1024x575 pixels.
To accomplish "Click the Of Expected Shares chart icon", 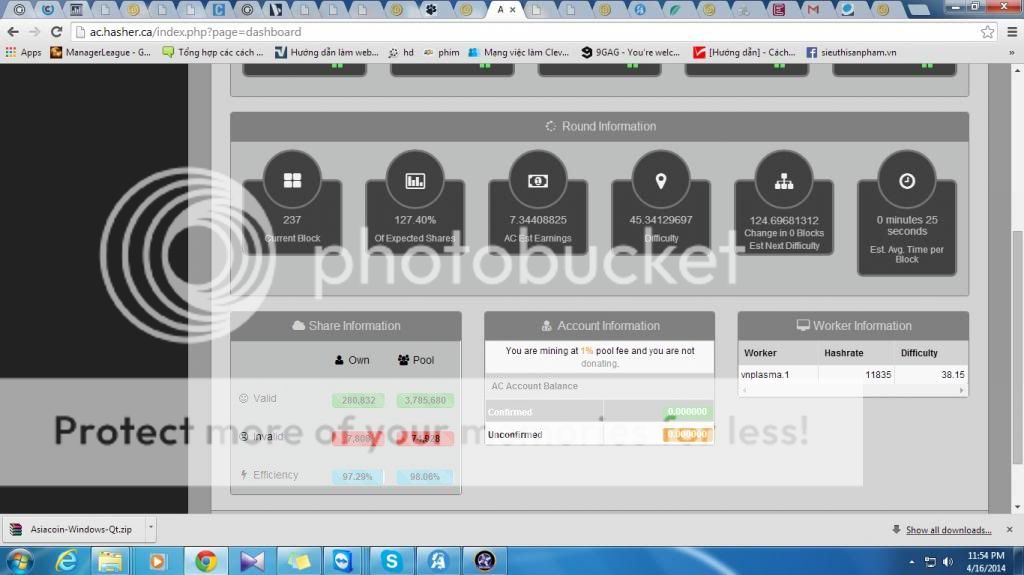I will tap(415, 181).
